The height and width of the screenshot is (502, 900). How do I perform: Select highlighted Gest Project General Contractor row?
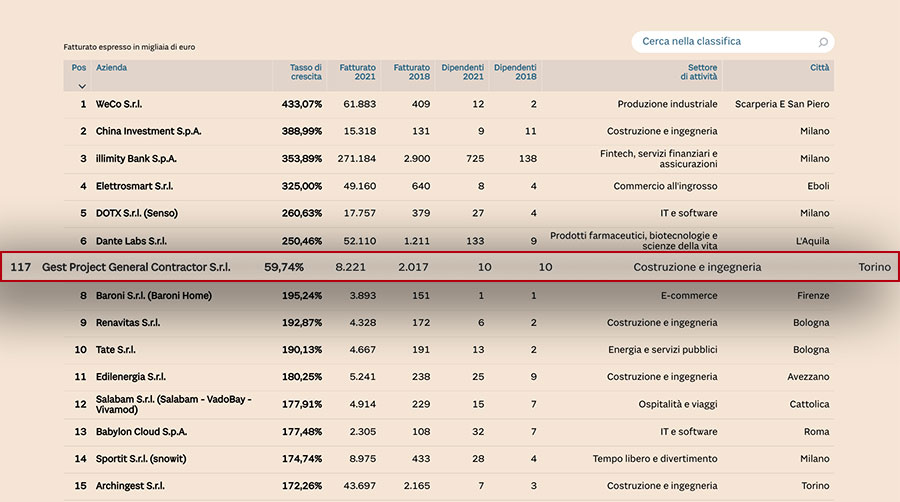point(450,267)
